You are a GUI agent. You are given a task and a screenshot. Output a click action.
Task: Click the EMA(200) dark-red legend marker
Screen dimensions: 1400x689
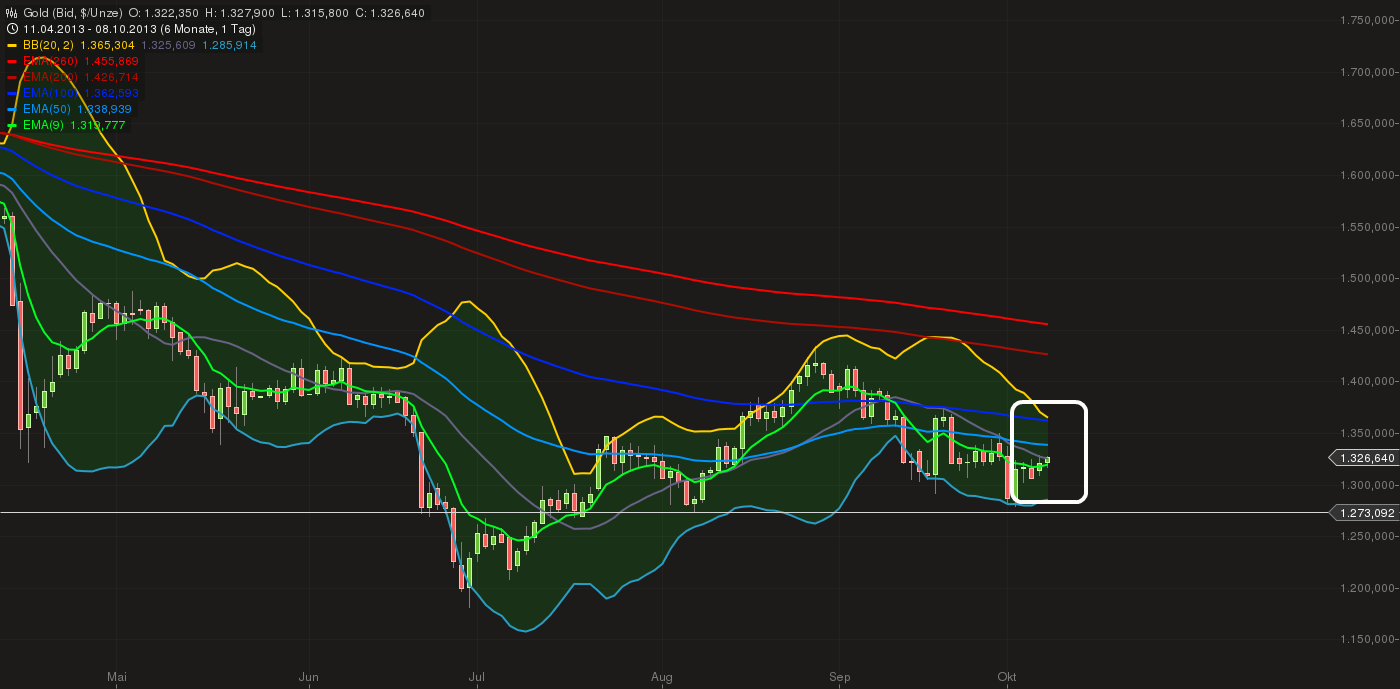pyautogui.click(x=11, y=77)
